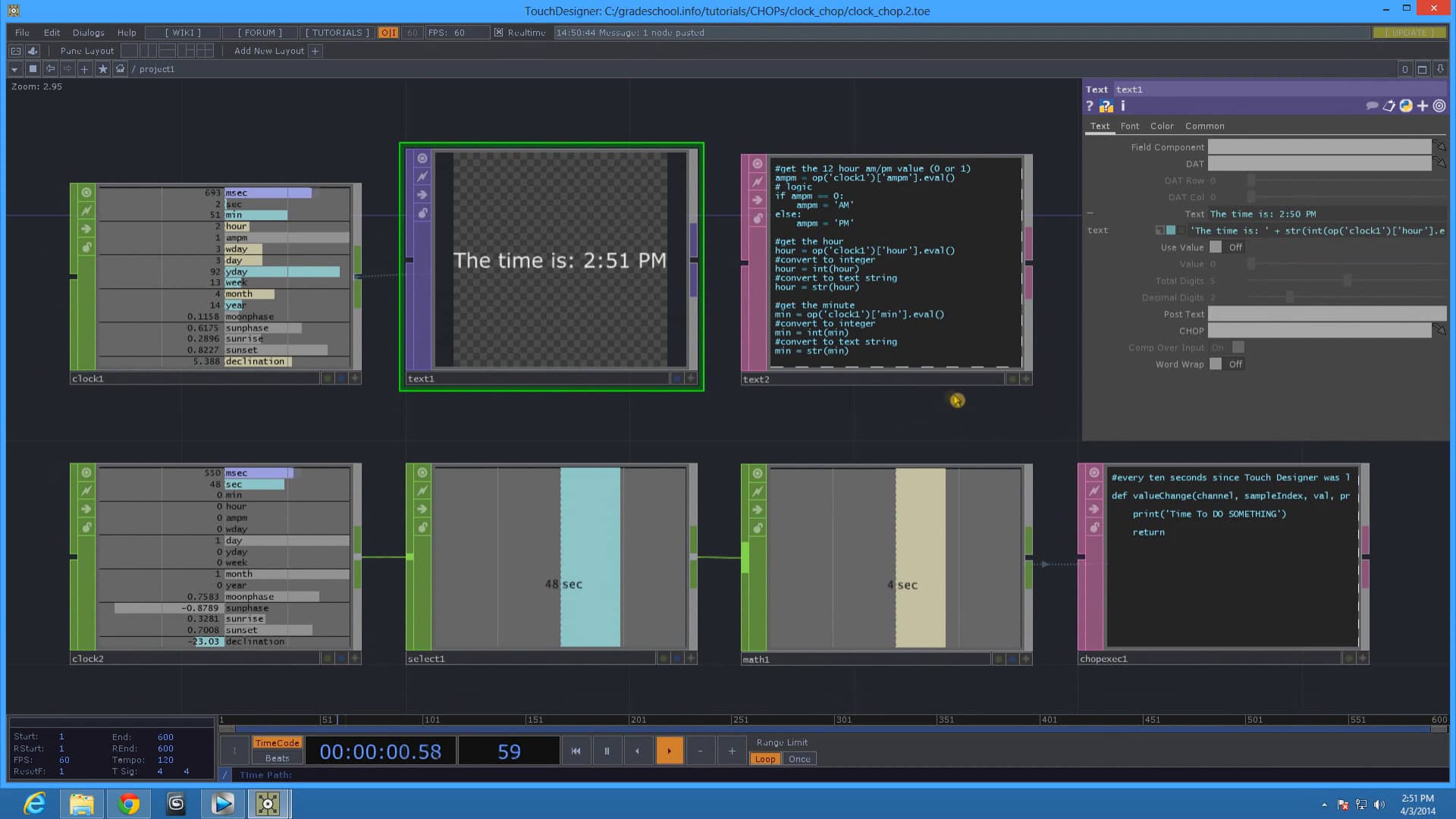Collapse the Text parameter expression expander
The width and height of the screenshot is (1456, 819).
pos(1090,213)
